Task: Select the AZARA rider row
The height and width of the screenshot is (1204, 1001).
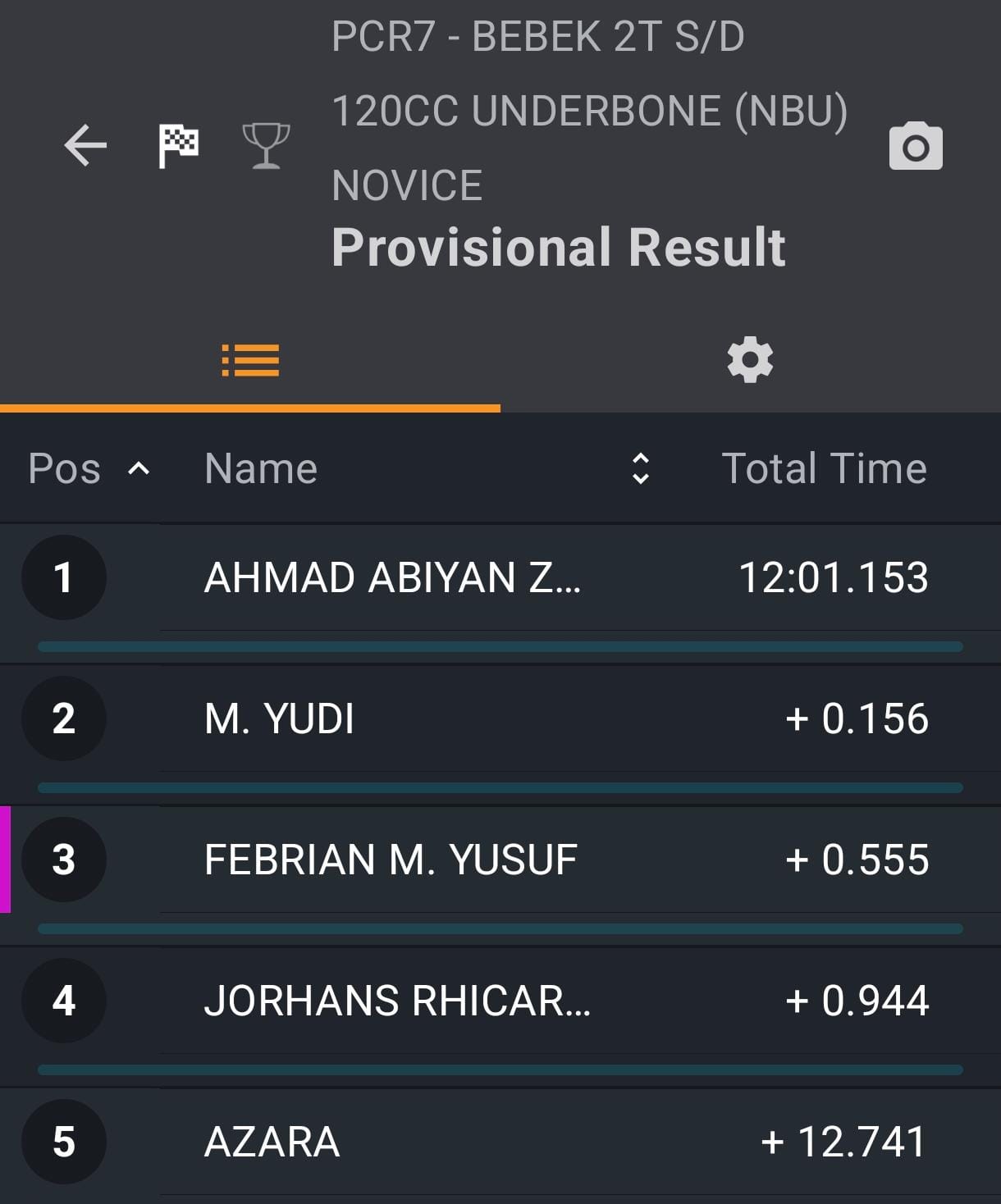Action: pos(500,1142)
